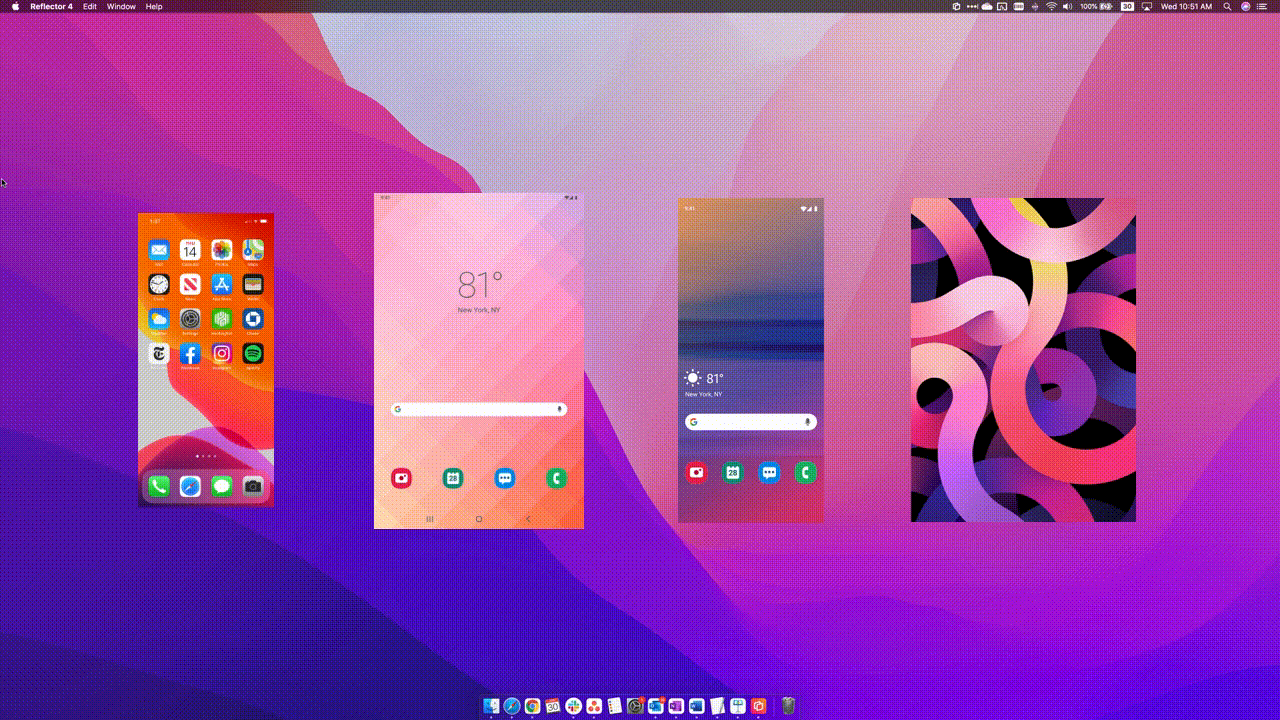This screenshot has width=1280, height=720.
Task: Open blue messages app on Android tablet
Action: click(505, 478)
